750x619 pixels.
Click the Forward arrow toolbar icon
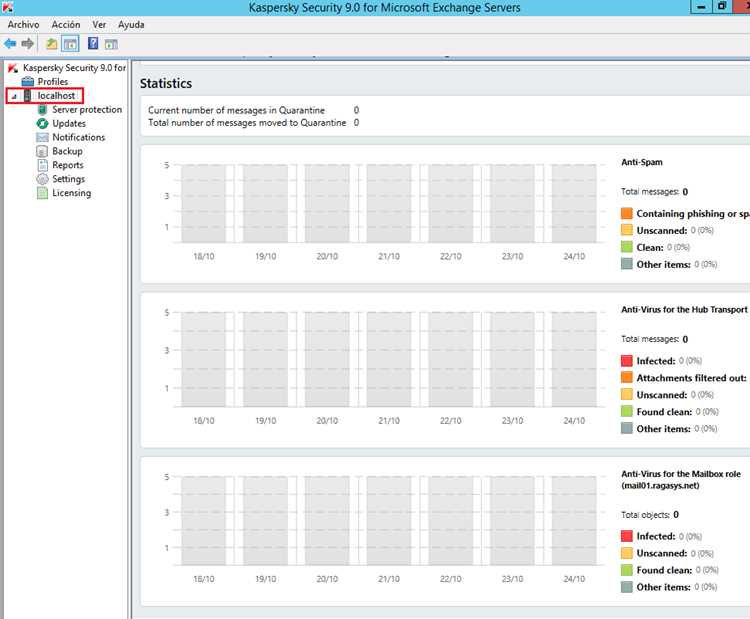[x=28, y=44]
